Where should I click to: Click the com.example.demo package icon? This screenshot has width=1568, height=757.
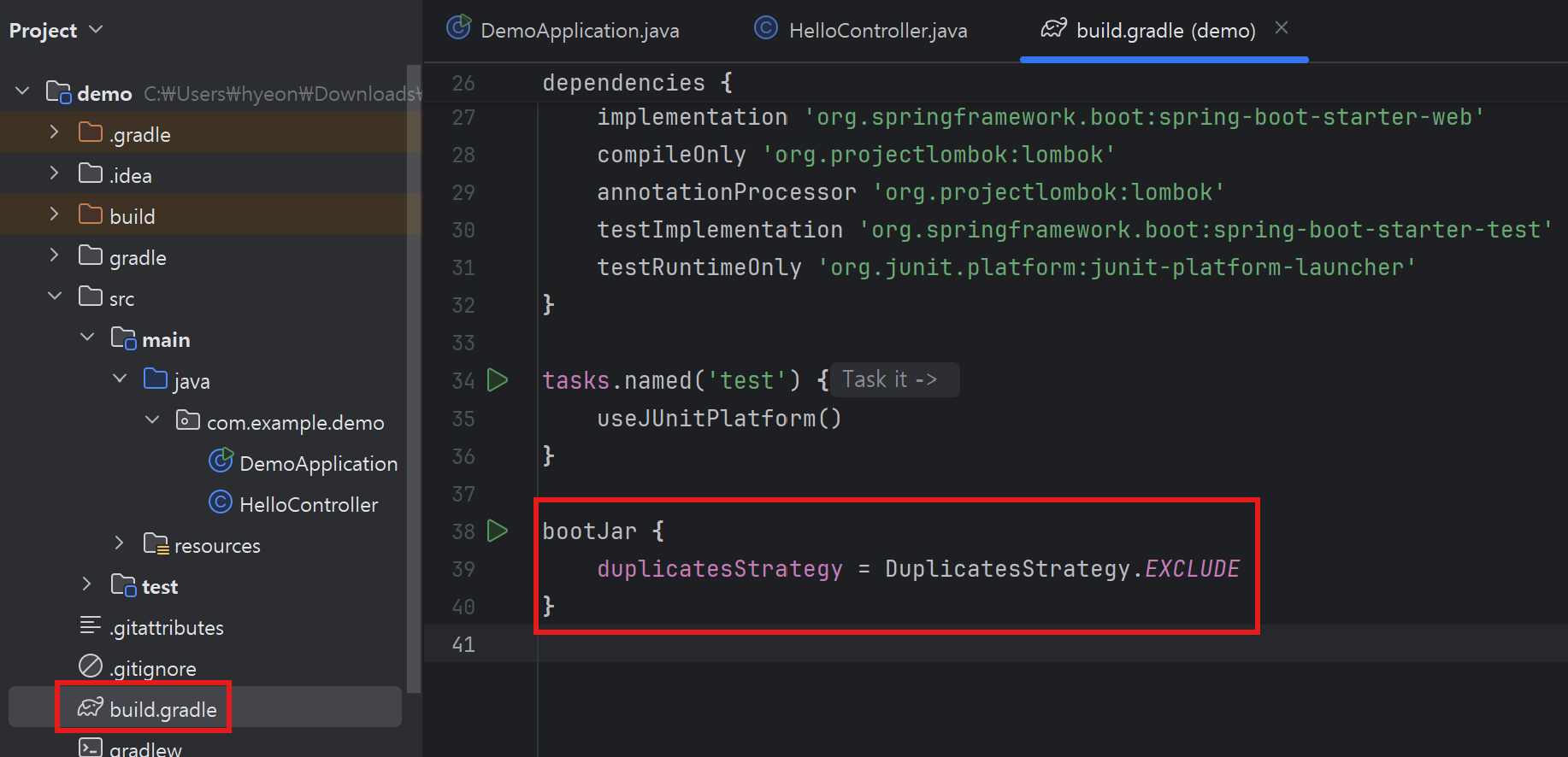coord(188,420)
